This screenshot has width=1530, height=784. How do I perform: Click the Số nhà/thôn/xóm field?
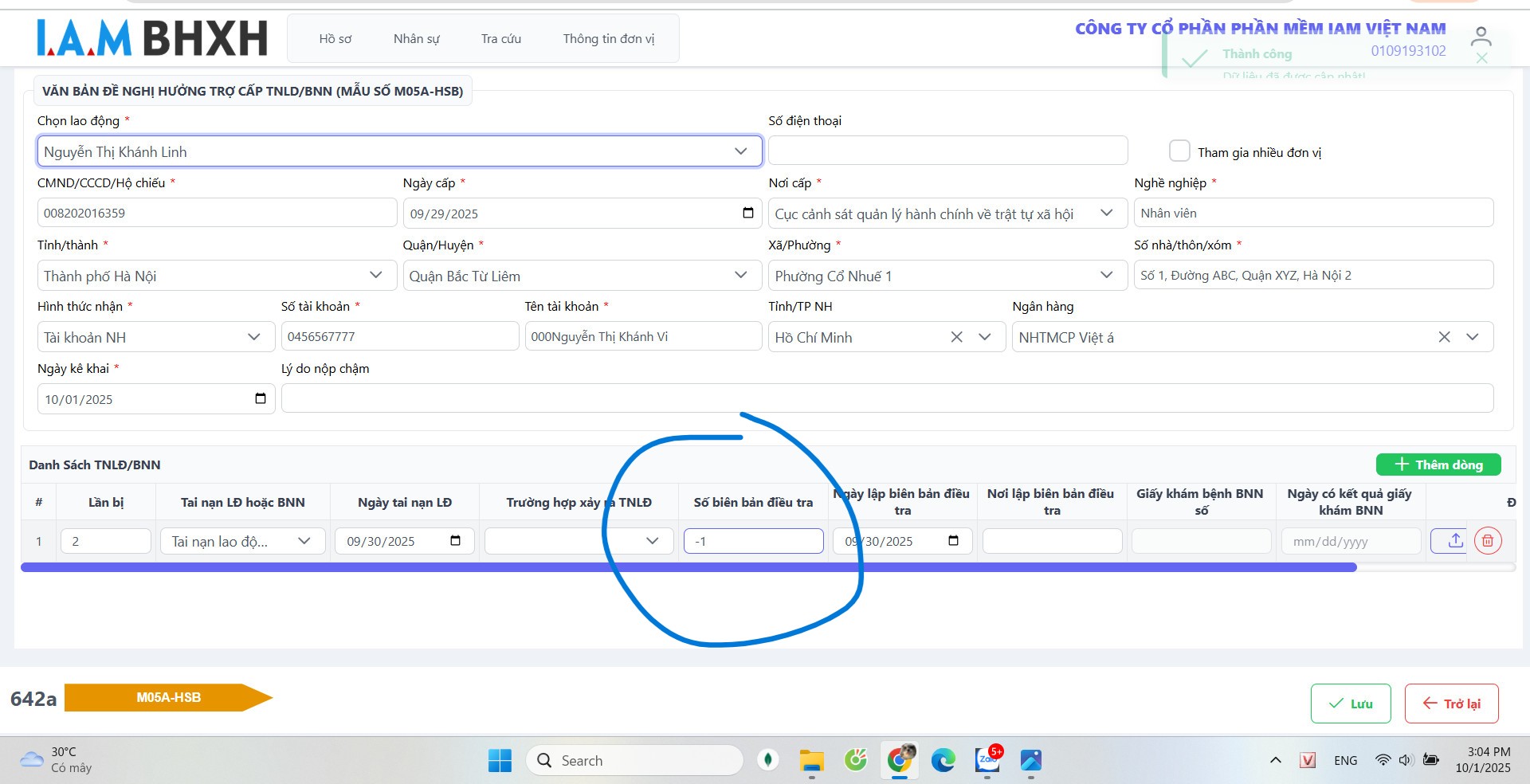[x=1313, y=275]
